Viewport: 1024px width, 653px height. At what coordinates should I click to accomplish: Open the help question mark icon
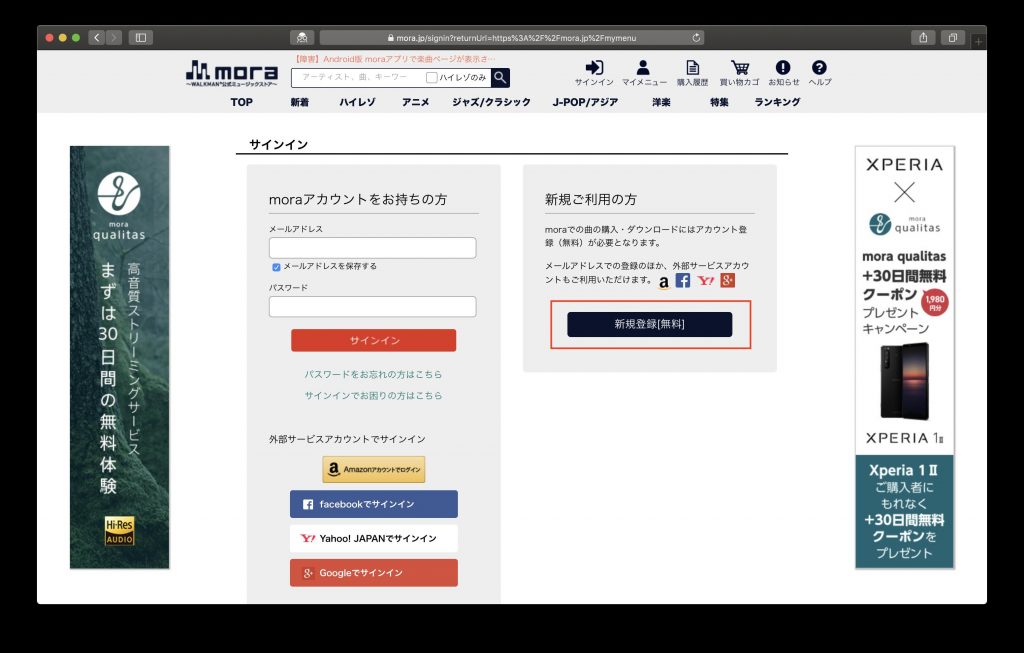pyautogui.click(x=819, y=67)
